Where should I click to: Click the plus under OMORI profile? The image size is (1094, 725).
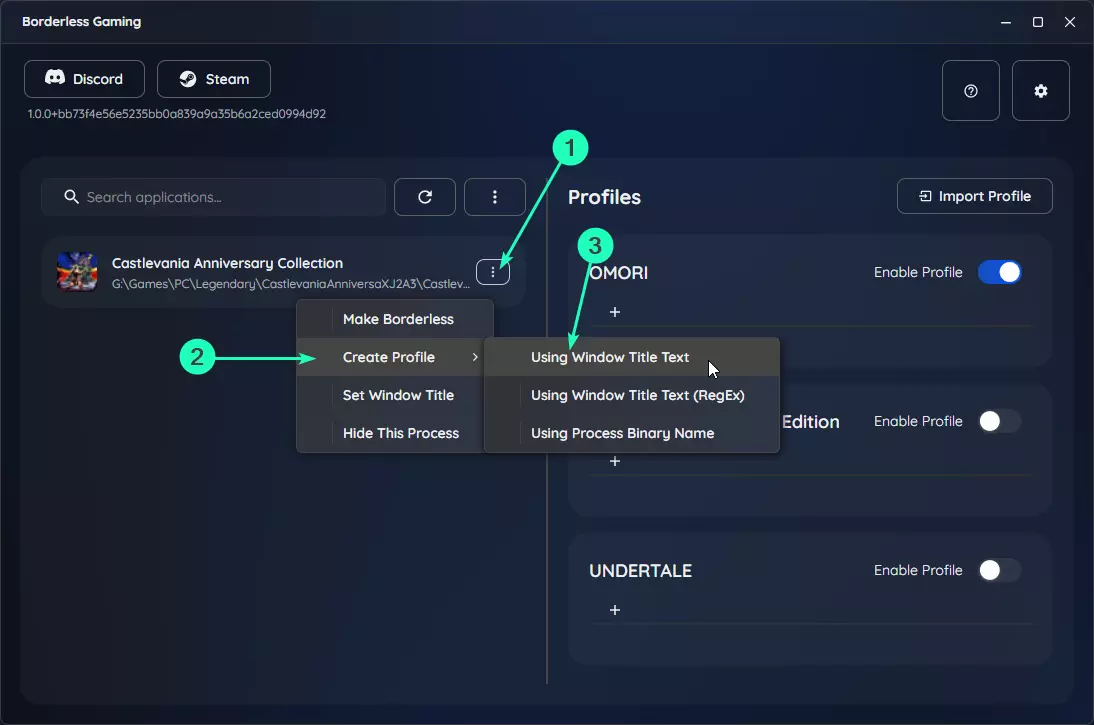(x=615, y=312)
